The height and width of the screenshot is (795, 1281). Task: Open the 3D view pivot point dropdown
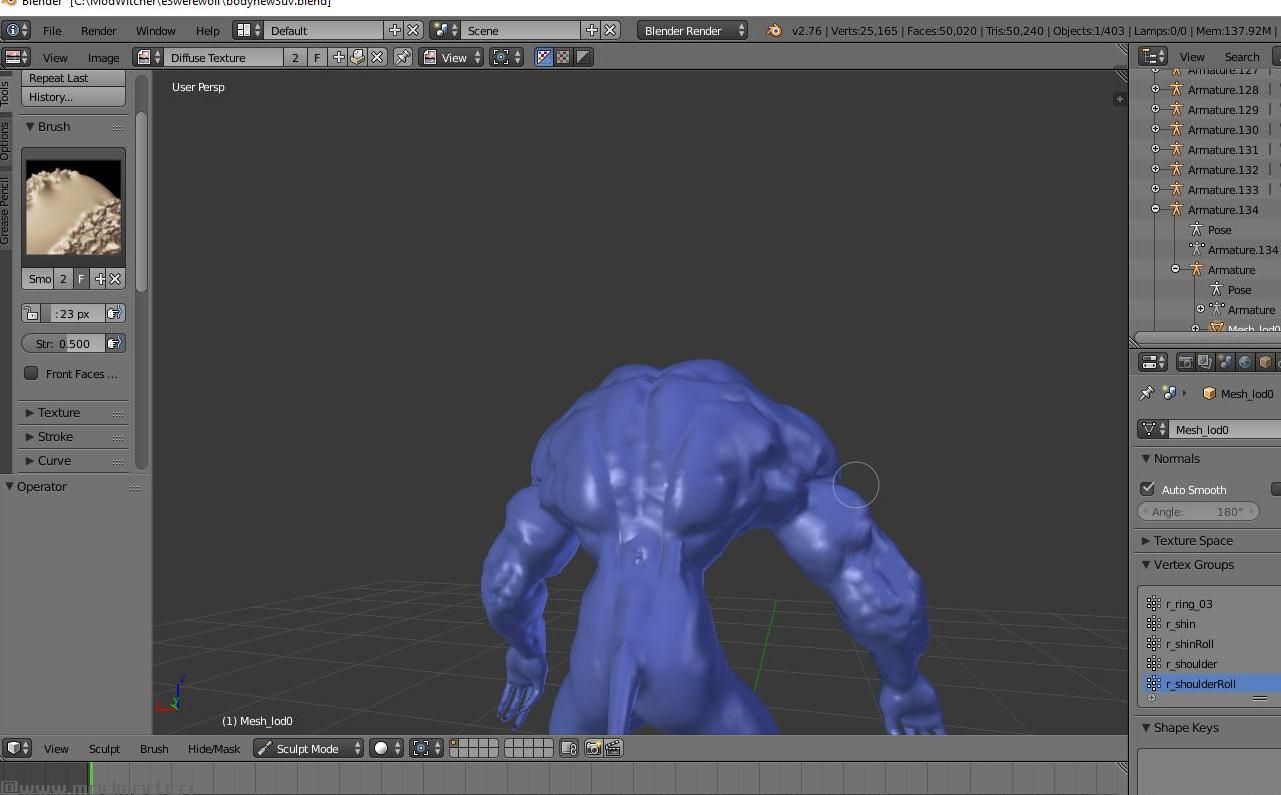[x=426, y=748]
